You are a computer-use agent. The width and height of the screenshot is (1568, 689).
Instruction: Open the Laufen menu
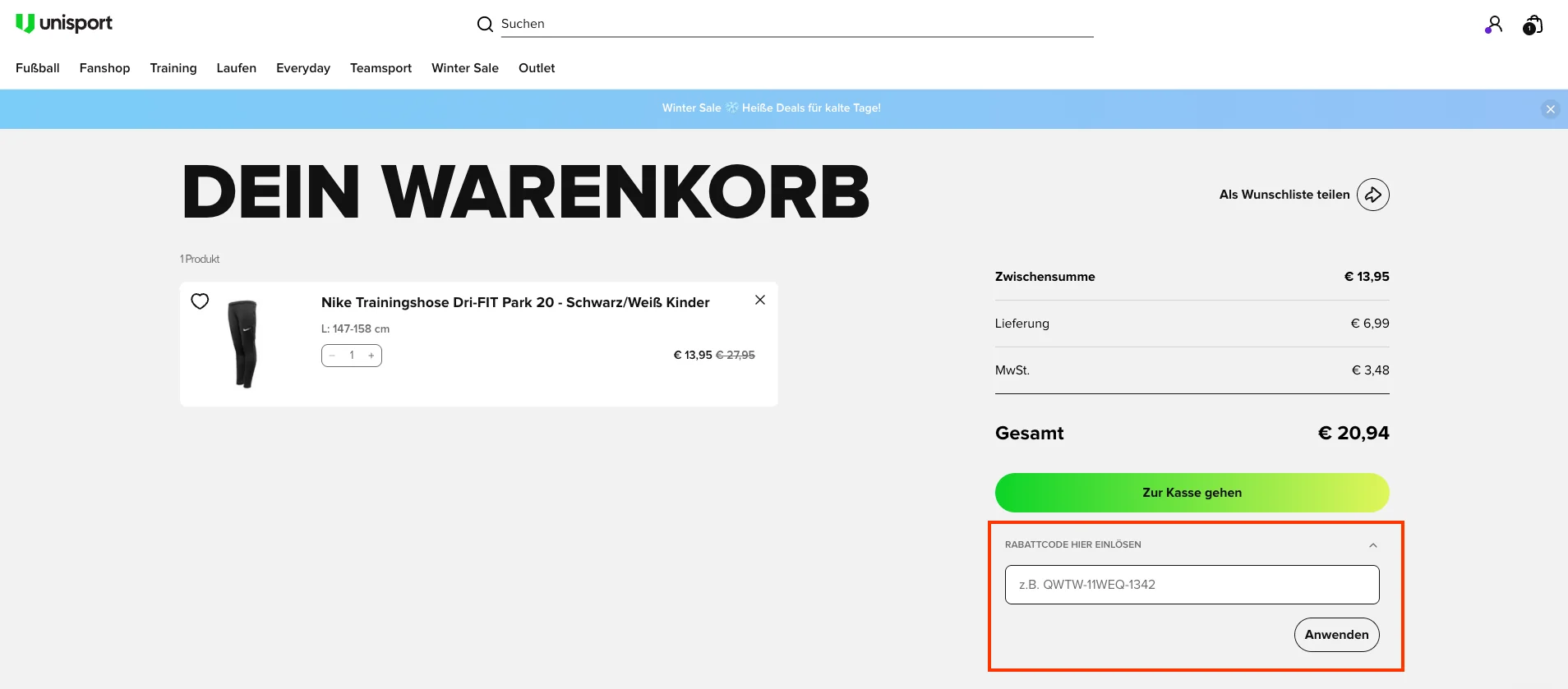(237, 68)
